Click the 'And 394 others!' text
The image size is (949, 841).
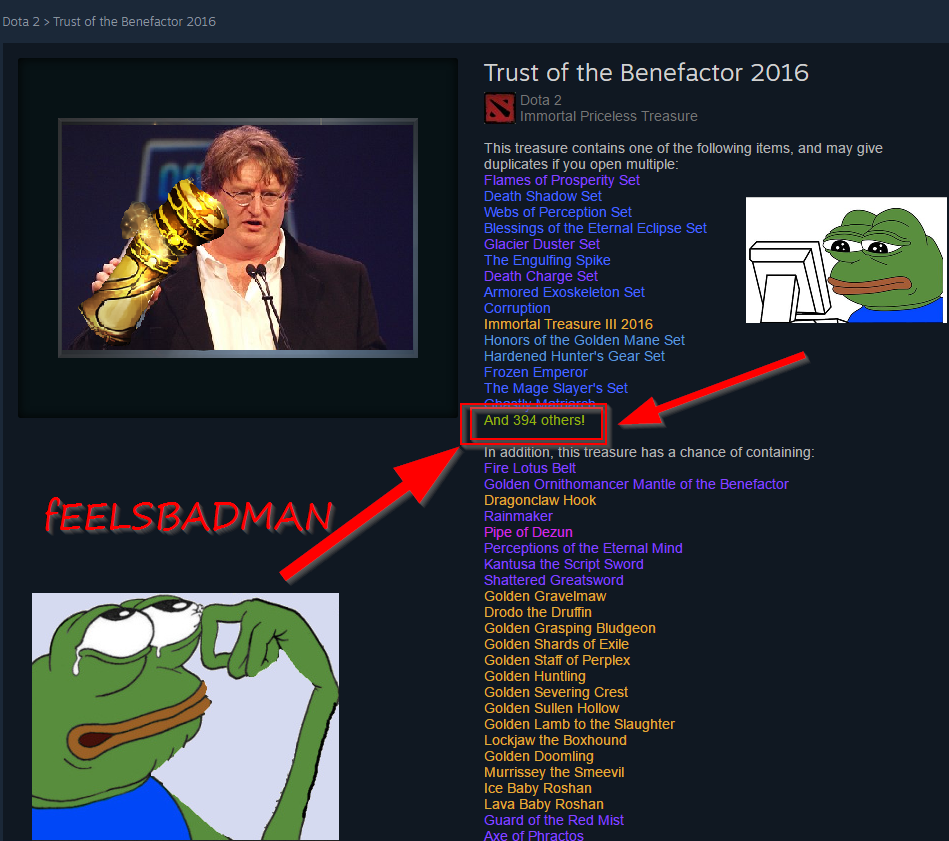(x=534, y=420)
